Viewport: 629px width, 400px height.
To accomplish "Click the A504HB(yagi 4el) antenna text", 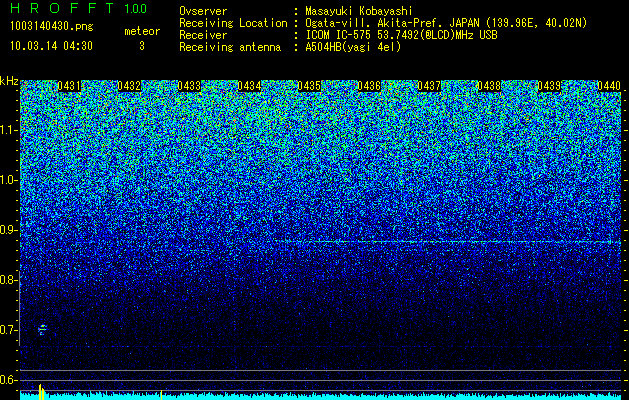I will (353, 47).
